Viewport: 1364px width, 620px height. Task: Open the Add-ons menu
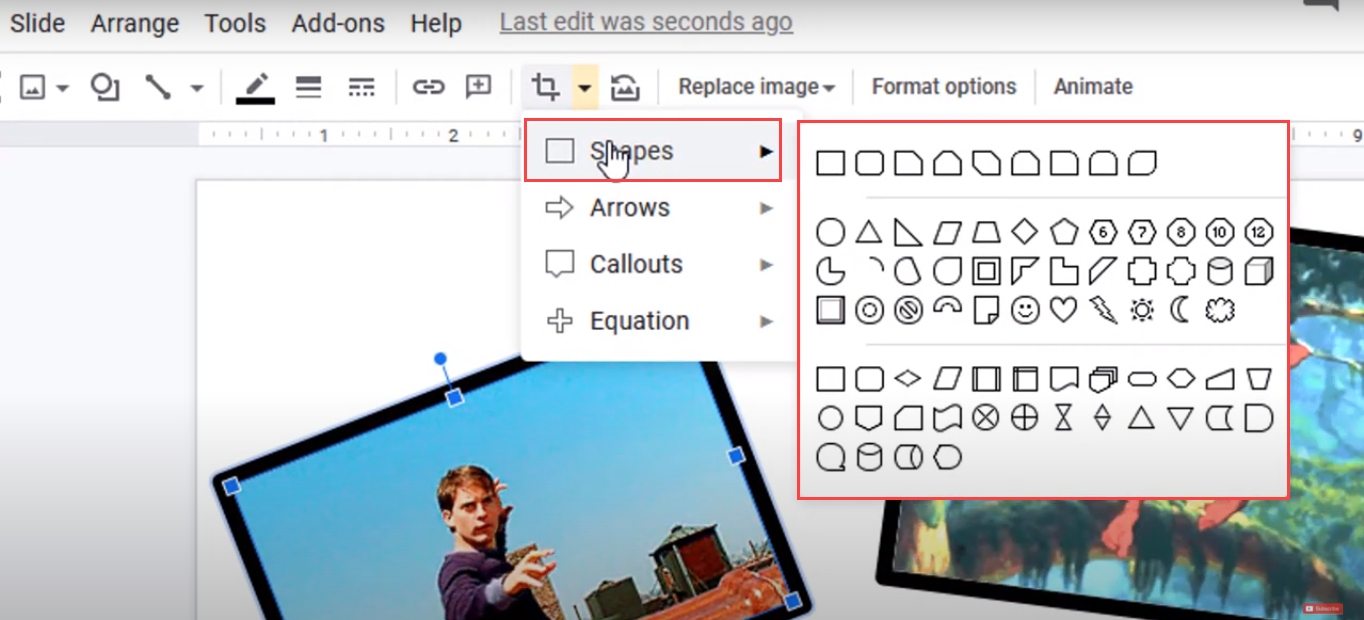[x=337, y=23]
